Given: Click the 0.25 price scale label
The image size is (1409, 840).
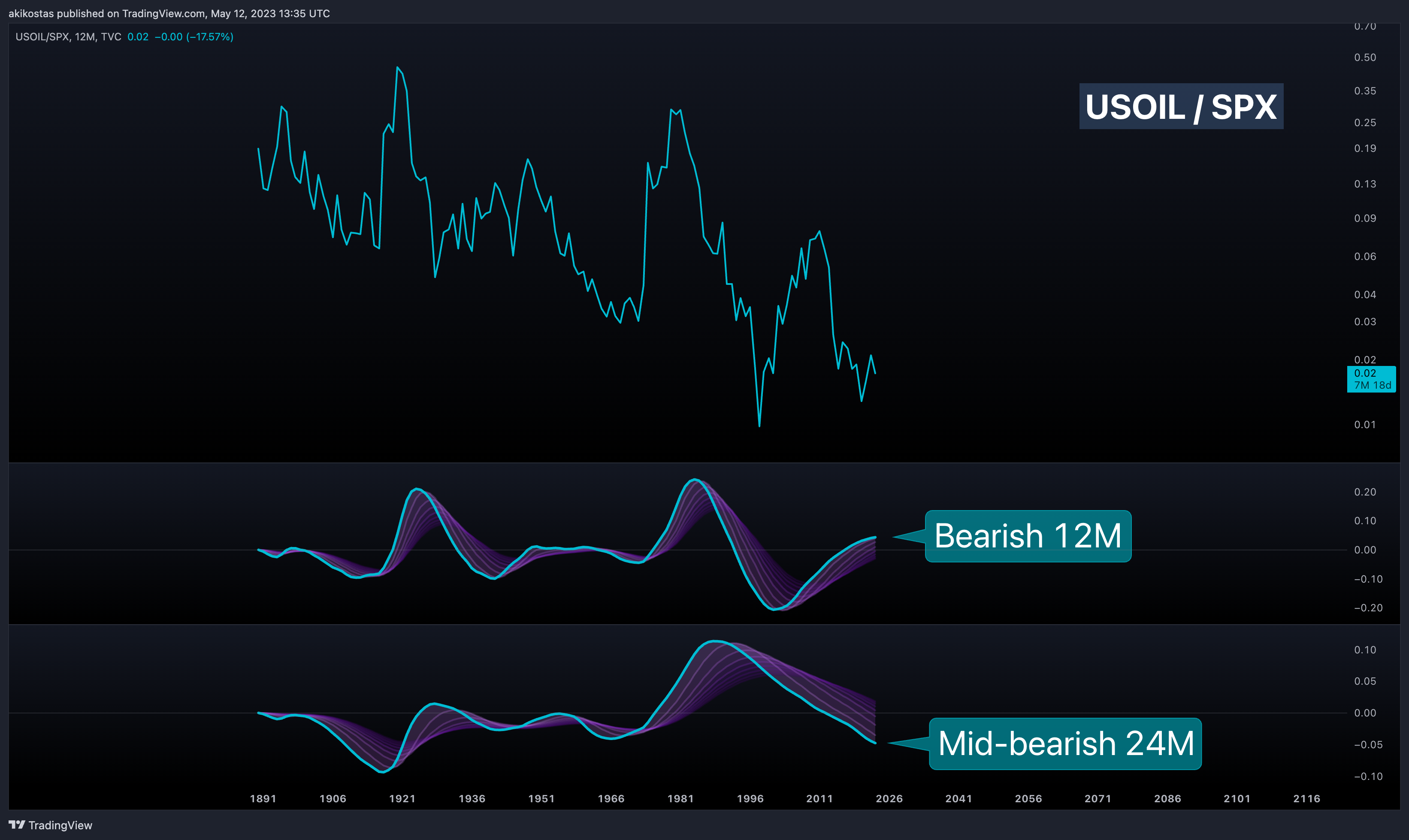Looking at the screenshot, I should (1365, 122).
